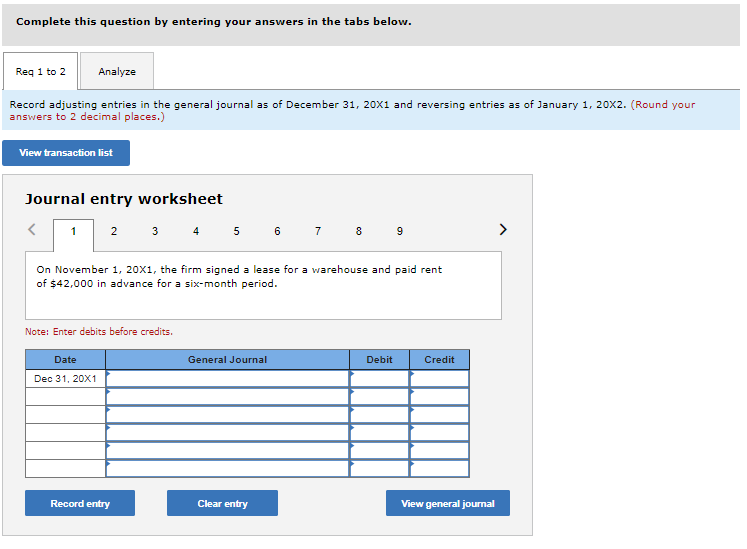The image size is (747, 549).
Task: Open General Journal account dropdown in third row
Action: [x=228, y=415]
